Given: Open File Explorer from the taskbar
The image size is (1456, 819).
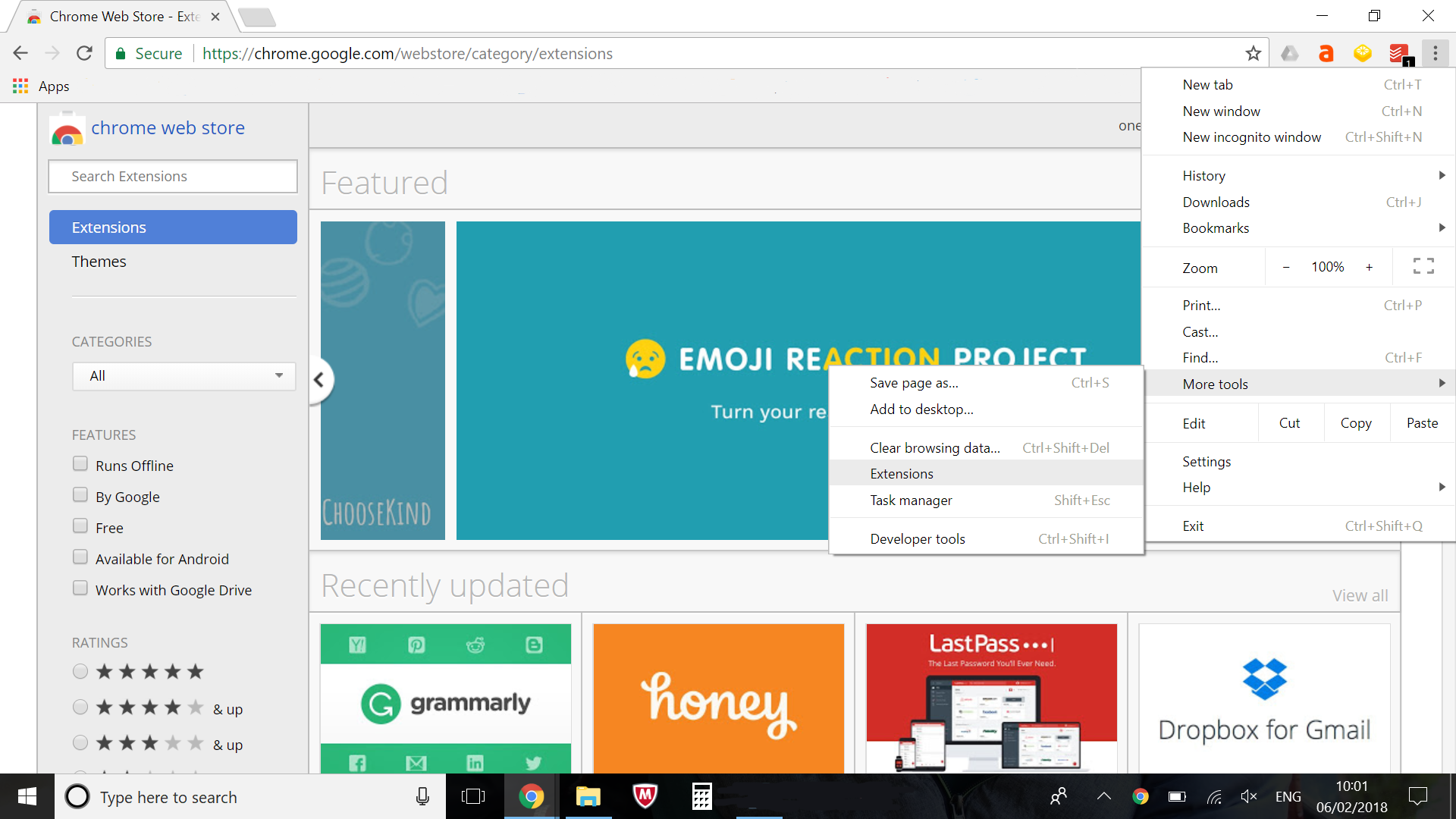Looking at the screenshot, I should coord(588,796).
